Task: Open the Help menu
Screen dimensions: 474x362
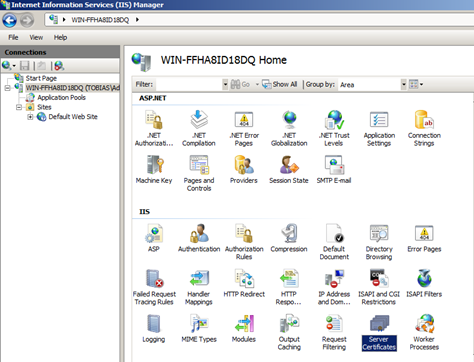Action: [60, 37]
